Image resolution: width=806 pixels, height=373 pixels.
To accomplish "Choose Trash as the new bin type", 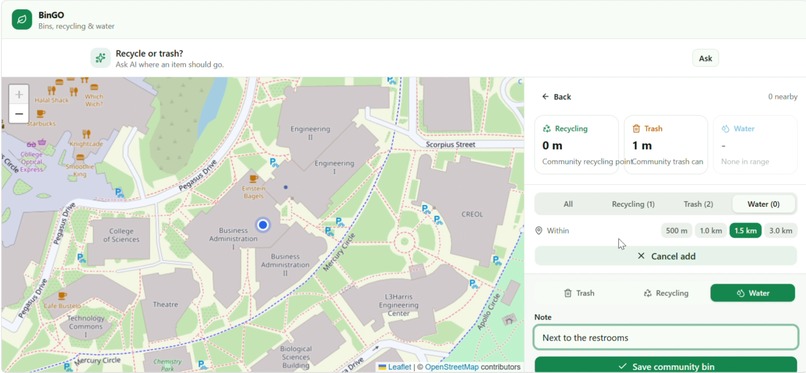I will 579,293.
